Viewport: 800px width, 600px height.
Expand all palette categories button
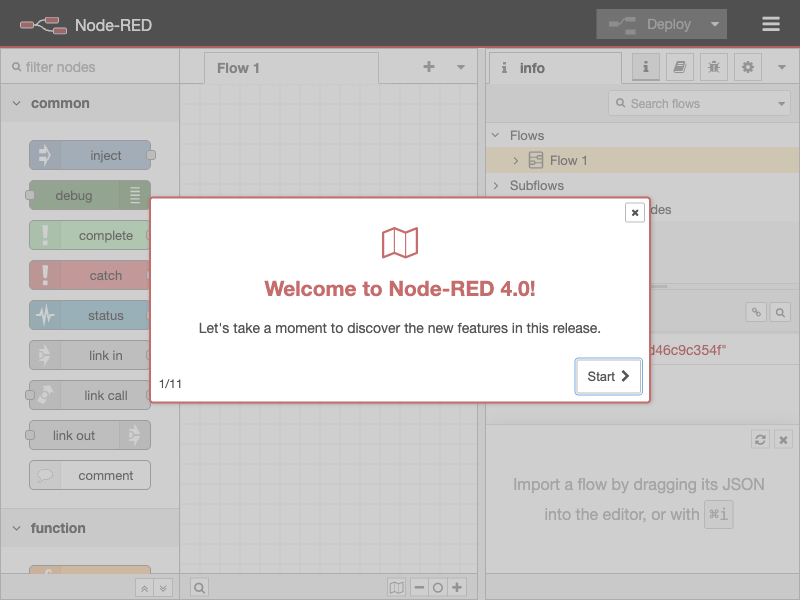[163, 588]
